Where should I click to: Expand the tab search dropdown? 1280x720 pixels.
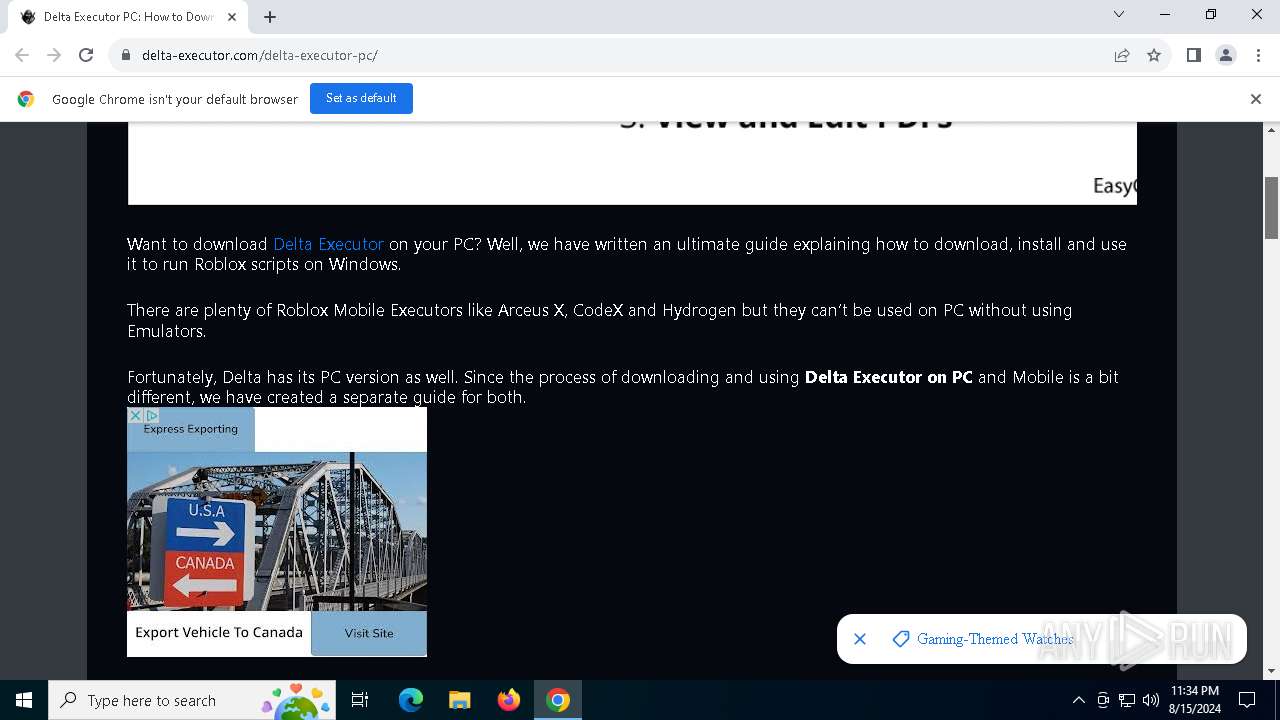1119,15
